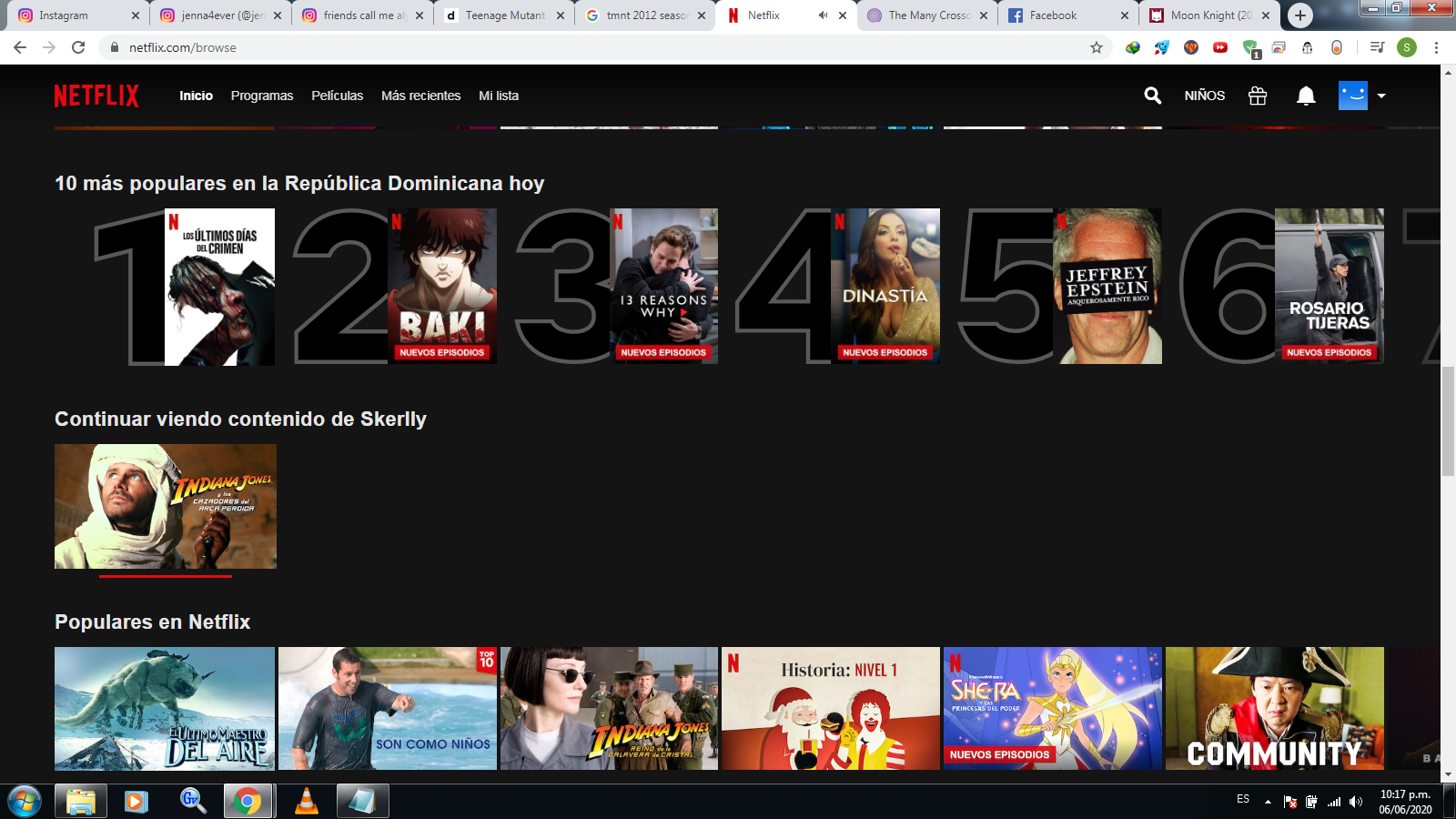Image resolution: width=1456 pixels, height=819 pixels.
Task: Bookmark this page with star icon
Action: pyautogui.click(x=1097, y=47)
